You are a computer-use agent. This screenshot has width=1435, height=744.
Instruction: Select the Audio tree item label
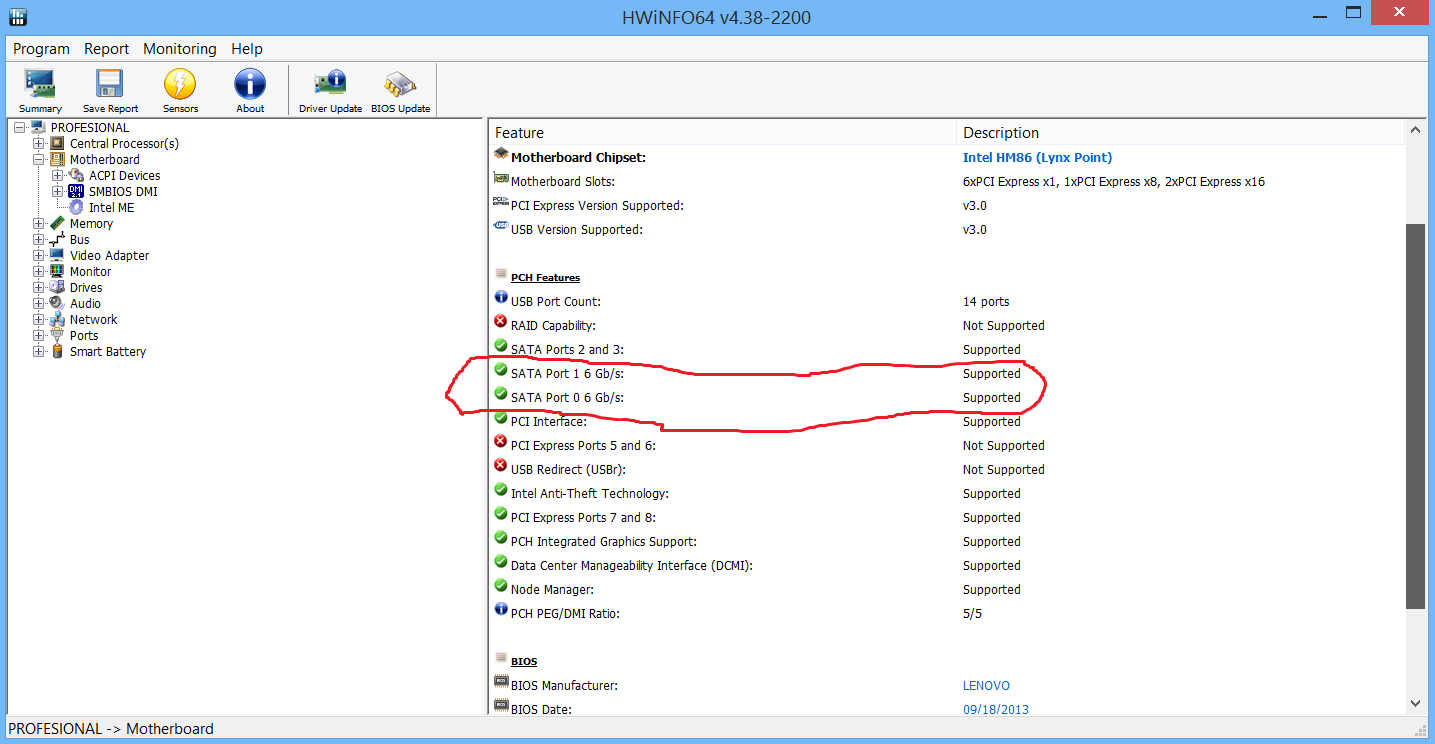coord(85,303)
